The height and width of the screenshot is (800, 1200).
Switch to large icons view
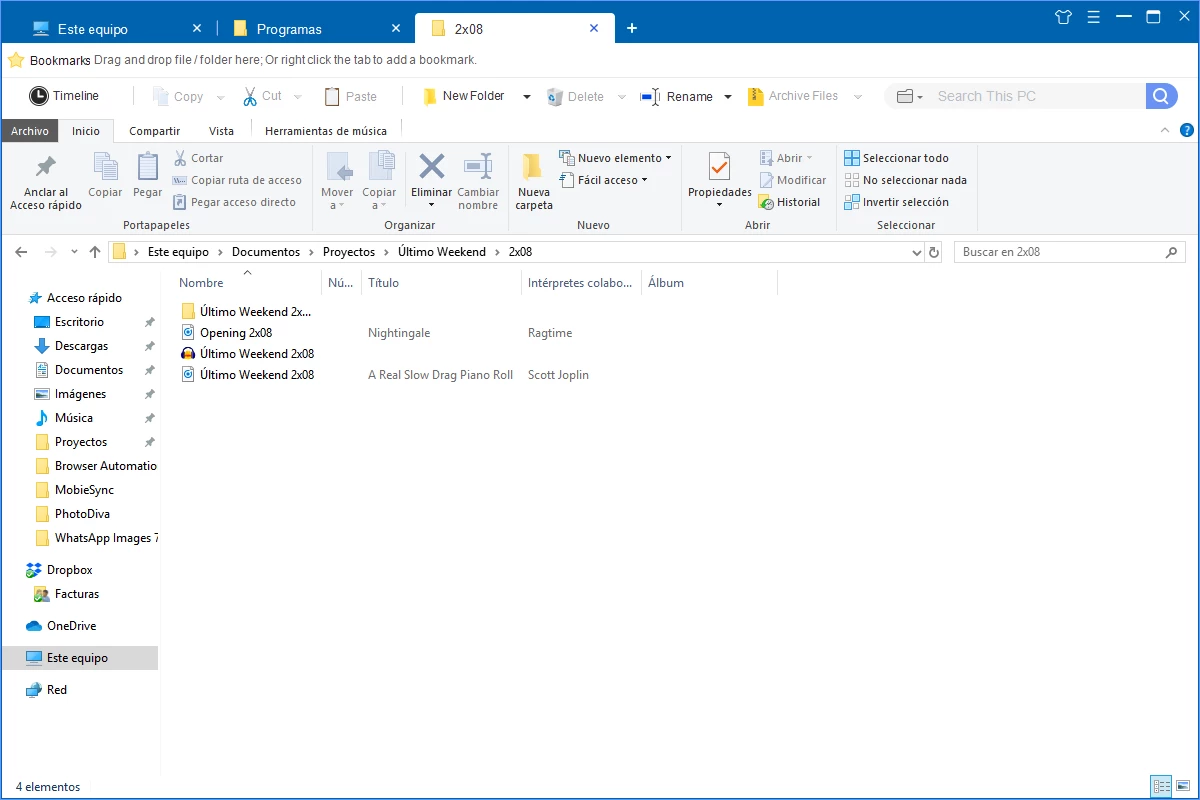coord(1182,786)
